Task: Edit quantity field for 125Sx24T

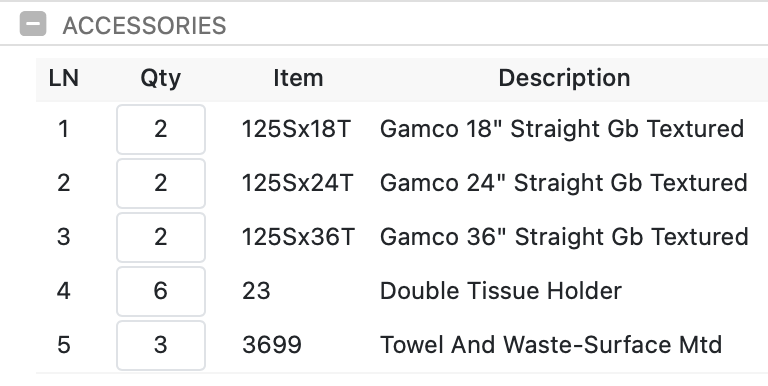Action: pos(161,183)
